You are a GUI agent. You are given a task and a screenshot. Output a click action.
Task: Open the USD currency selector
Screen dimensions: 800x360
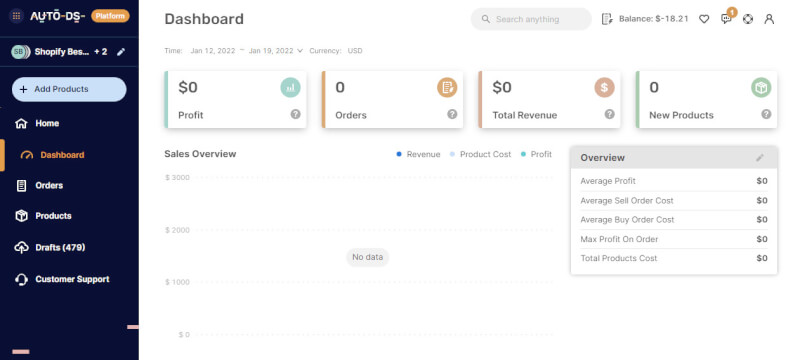[355, 51]
